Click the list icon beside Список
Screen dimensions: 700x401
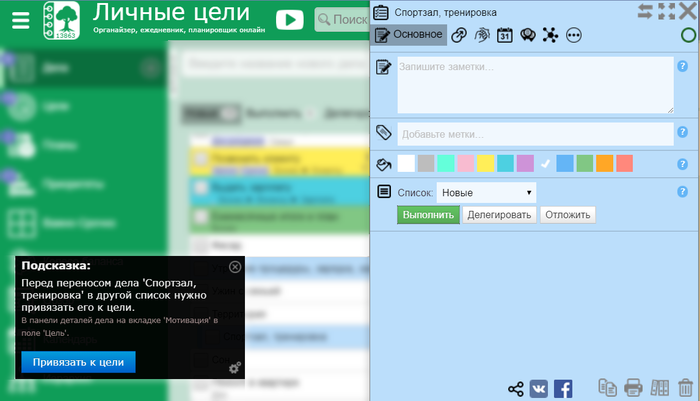pos(384,192)
